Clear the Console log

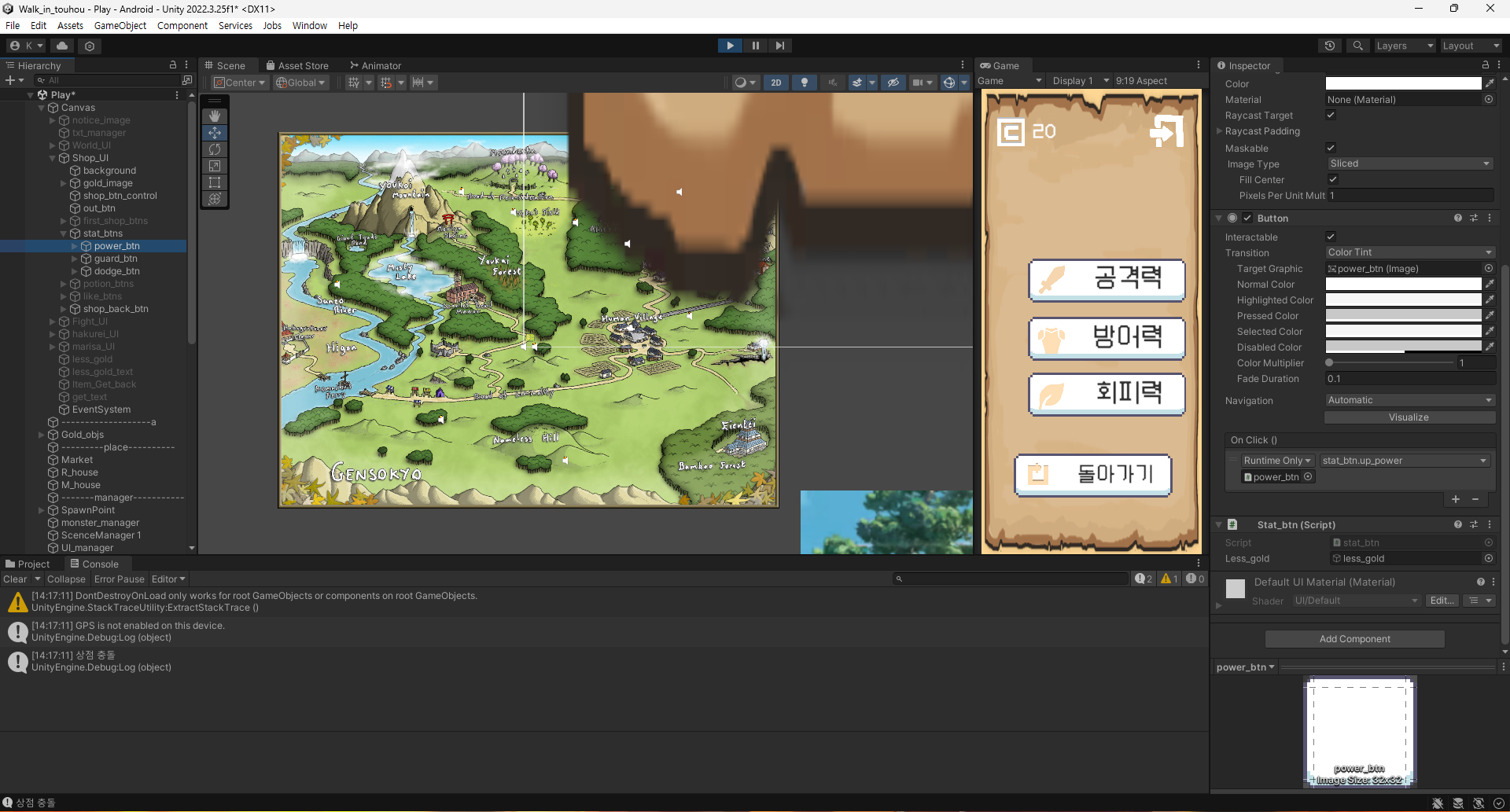pos(15,579)
